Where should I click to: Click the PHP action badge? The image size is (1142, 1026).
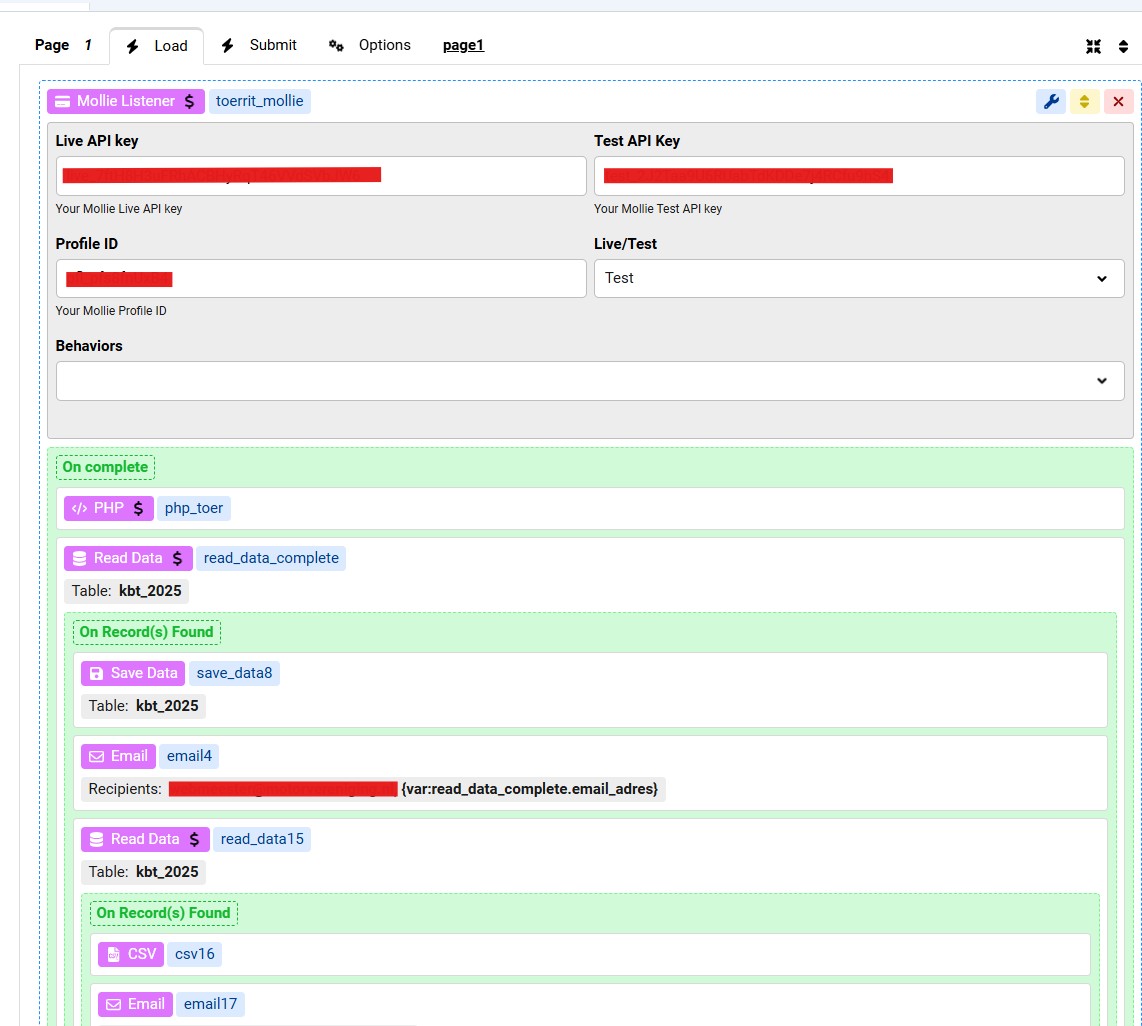tap(109, 508)
